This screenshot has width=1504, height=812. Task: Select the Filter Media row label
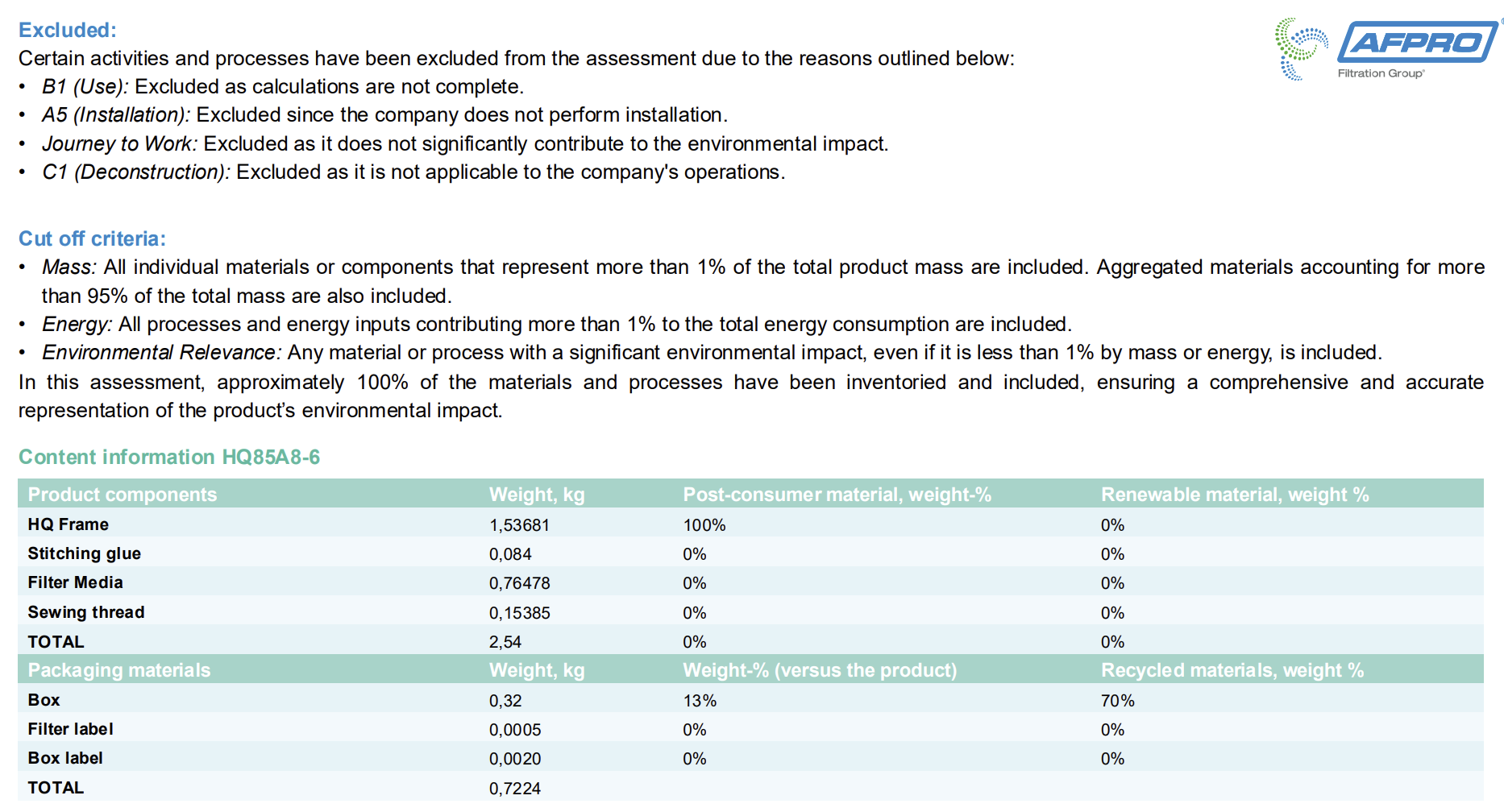pos(76,582)
